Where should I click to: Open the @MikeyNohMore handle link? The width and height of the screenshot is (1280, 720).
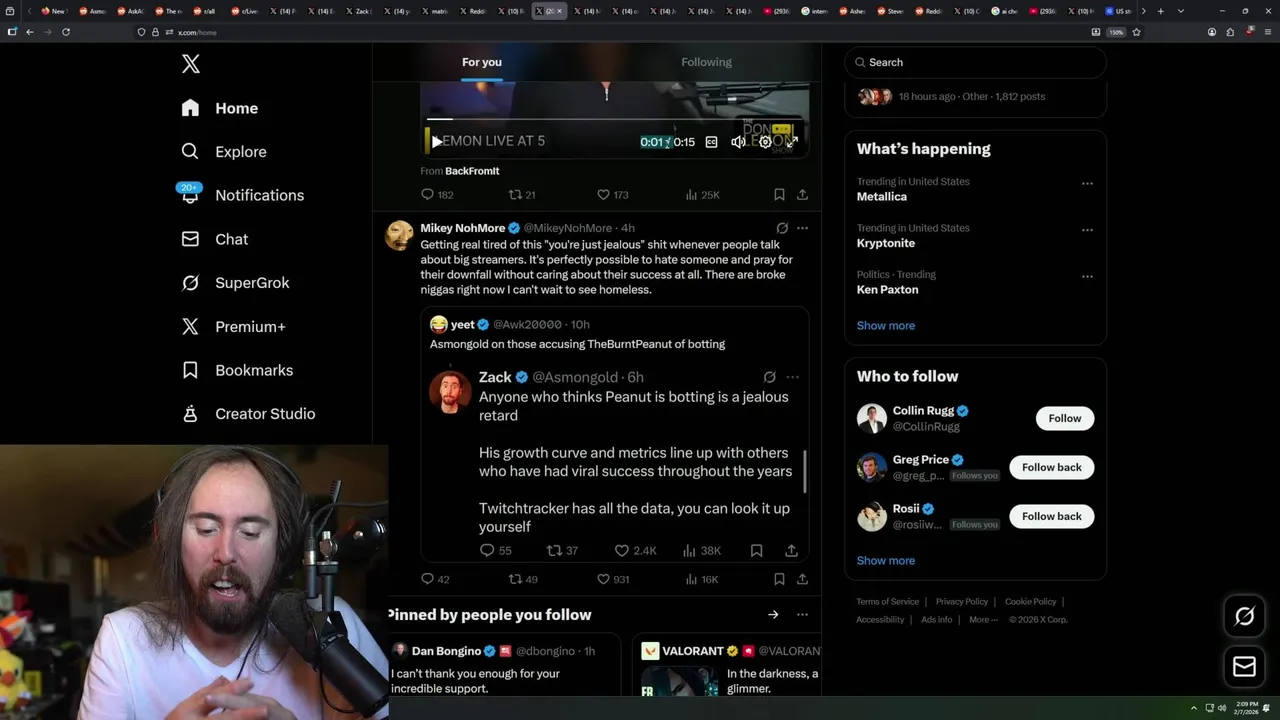(567, 228)
